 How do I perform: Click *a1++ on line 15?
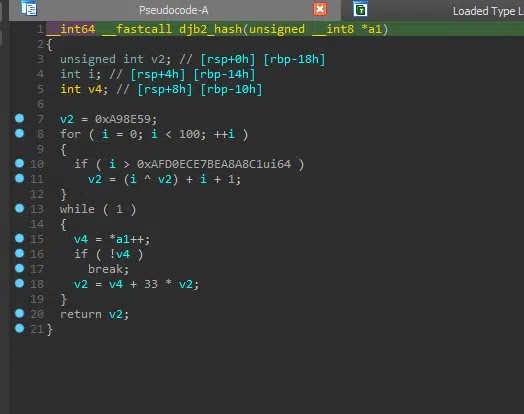coord(126,239)
